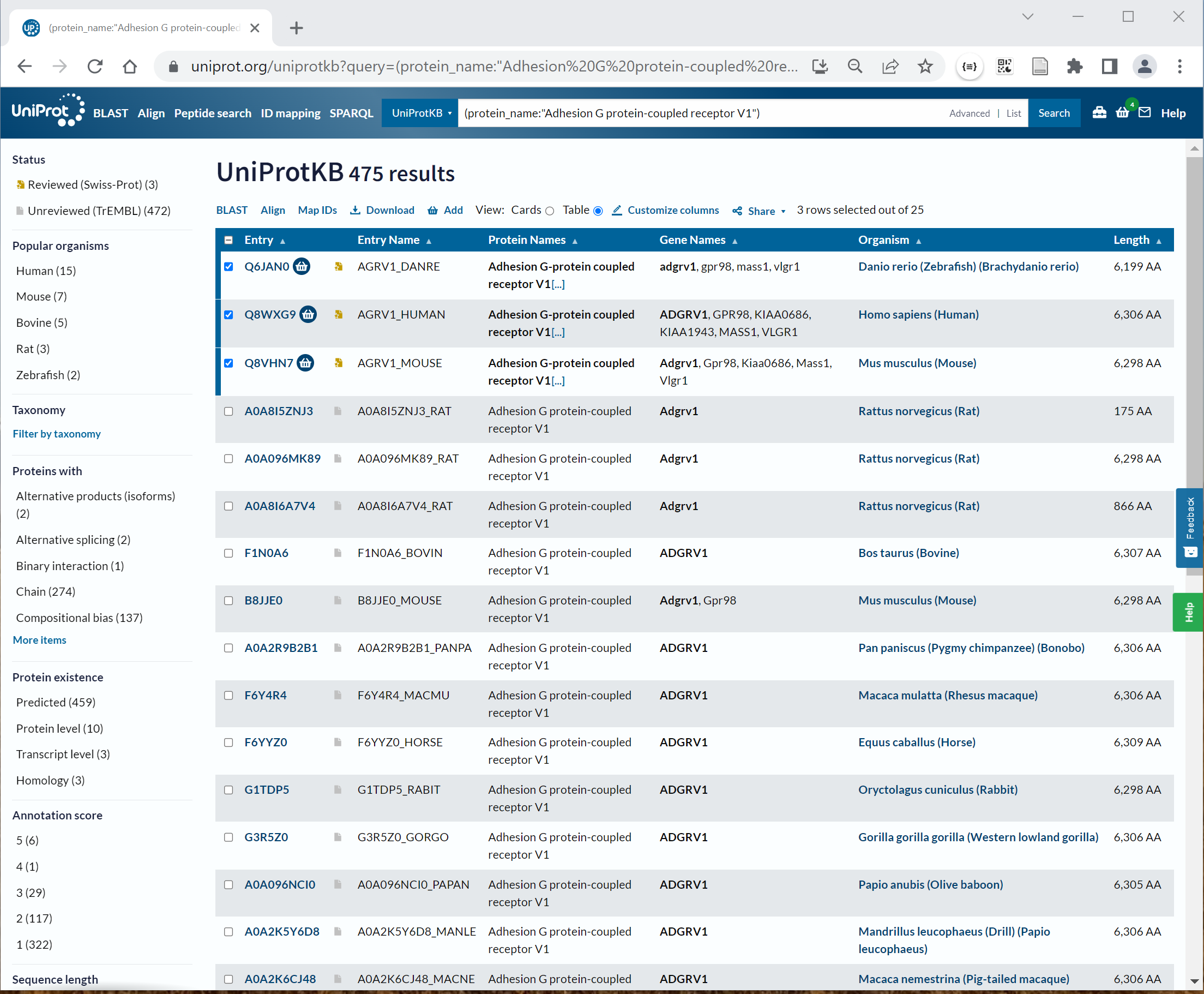This screenshot has height=994, width=1204.
Task: Open Peptide search in the top menu
Action: [x=212, y=113]
